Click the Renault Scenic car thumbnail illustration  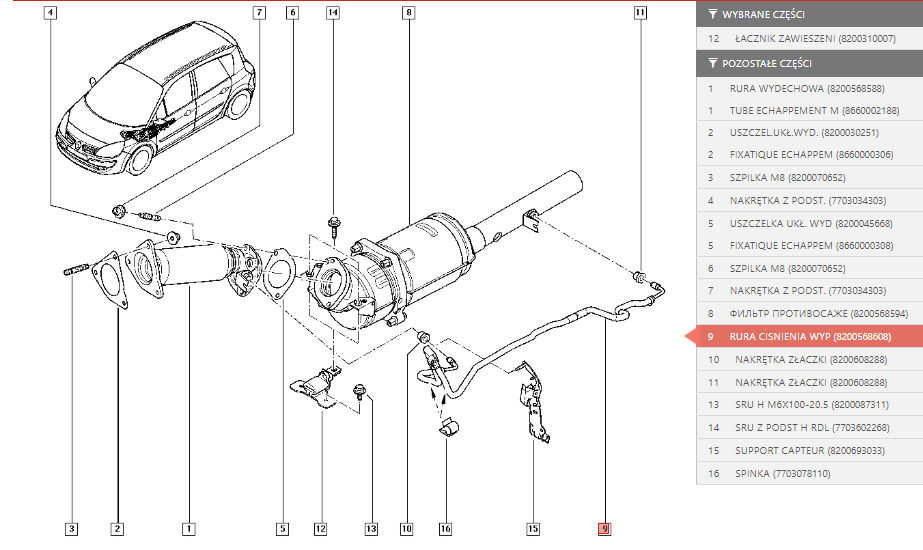point(156,99)
